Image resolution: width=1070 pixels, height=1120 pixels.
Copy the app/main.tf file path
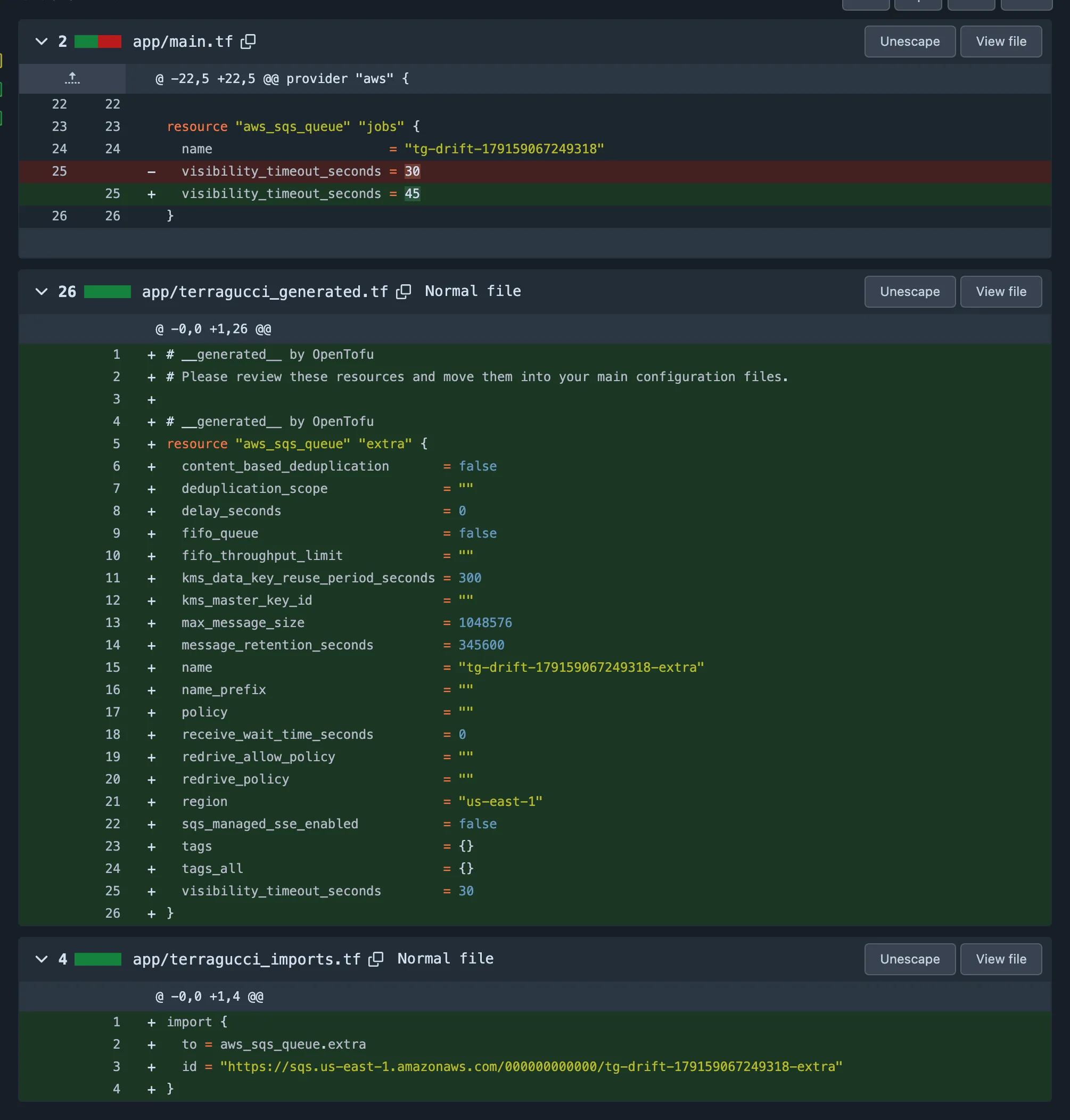(x=248, y=42)
